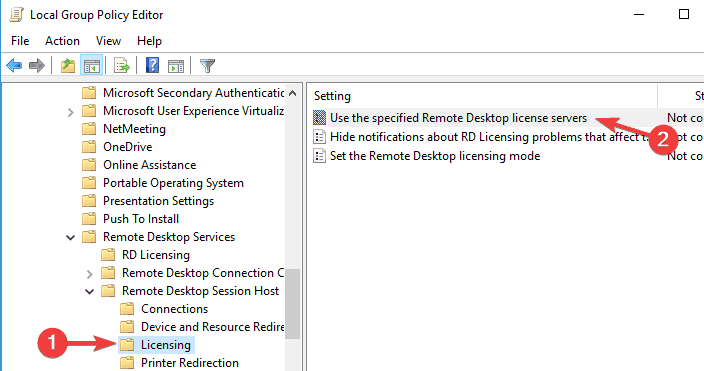The height and width of the screenshot is (371, 704).
Task: Click folder icon next to Online Assistance
Action: tap(89, 165)
